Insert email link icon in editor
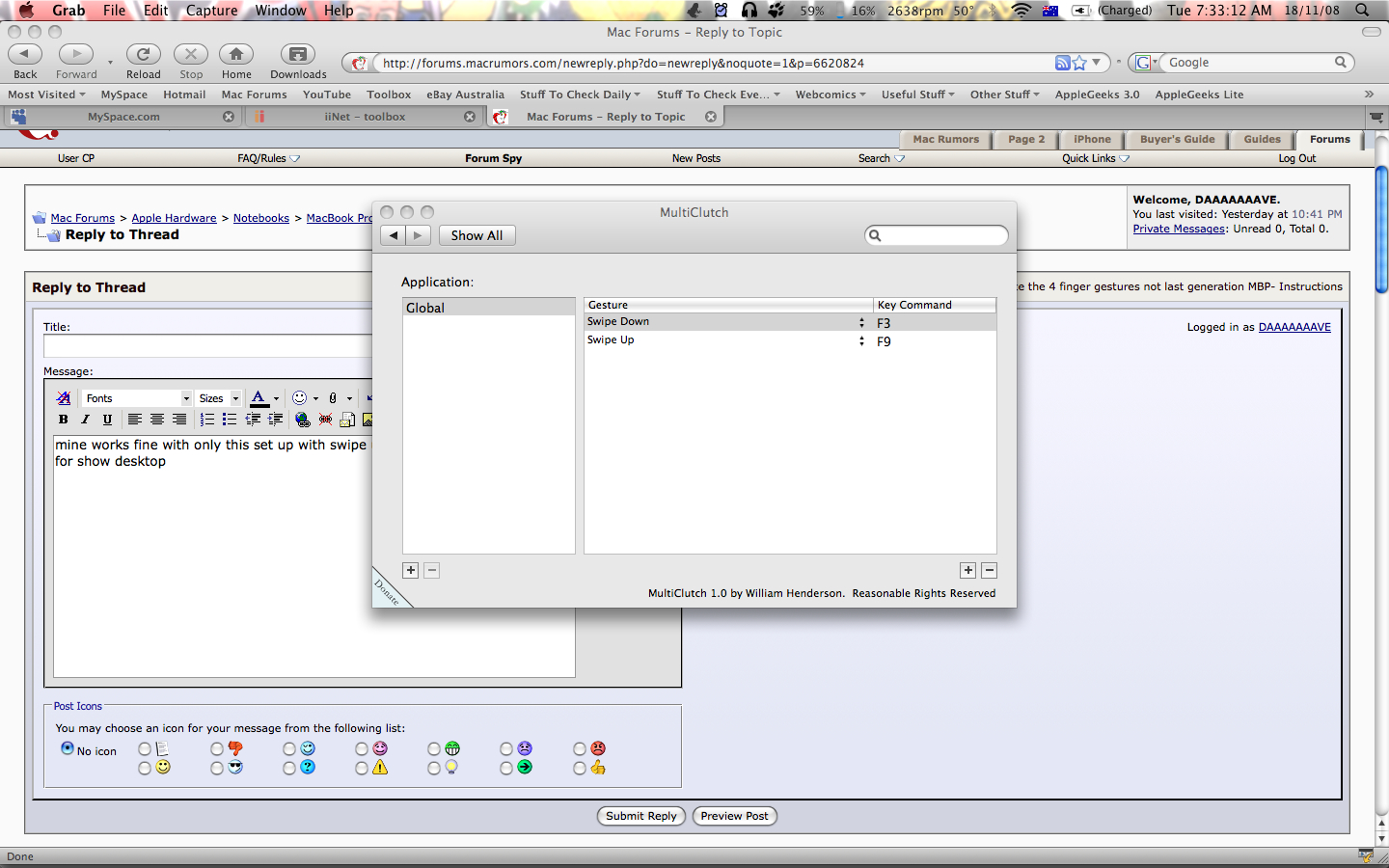 347,420
